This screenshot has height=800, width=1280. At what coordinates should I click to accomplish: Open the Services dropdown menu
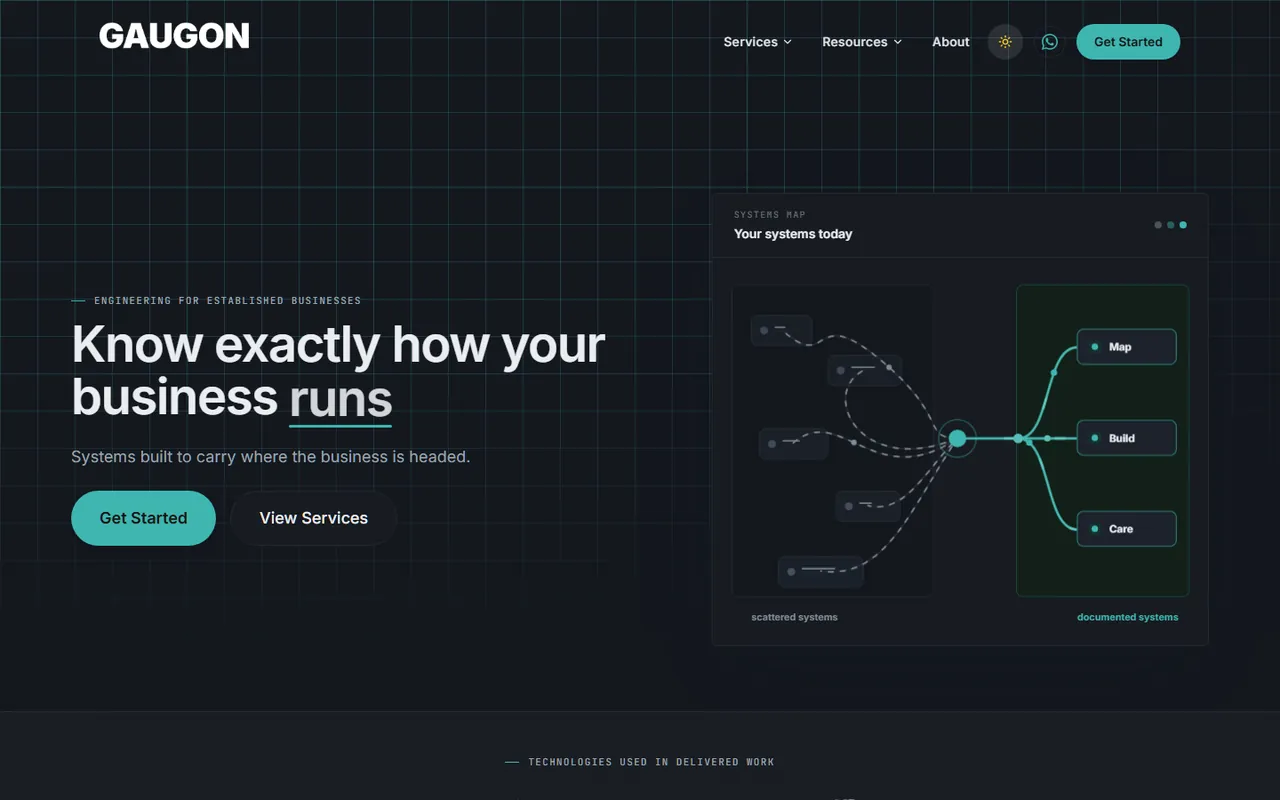pos(757,42)
